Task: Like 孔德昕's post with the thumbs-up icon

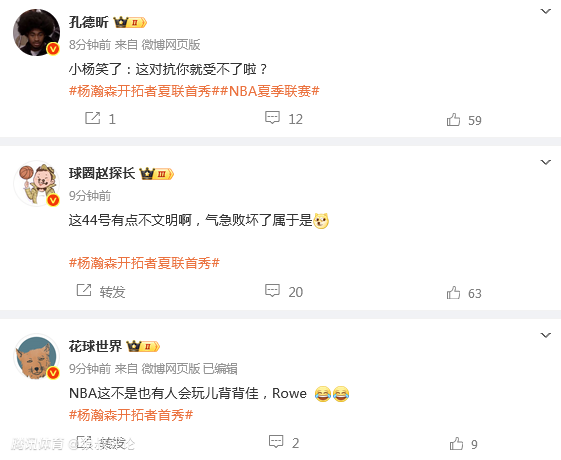Action: 453,119
